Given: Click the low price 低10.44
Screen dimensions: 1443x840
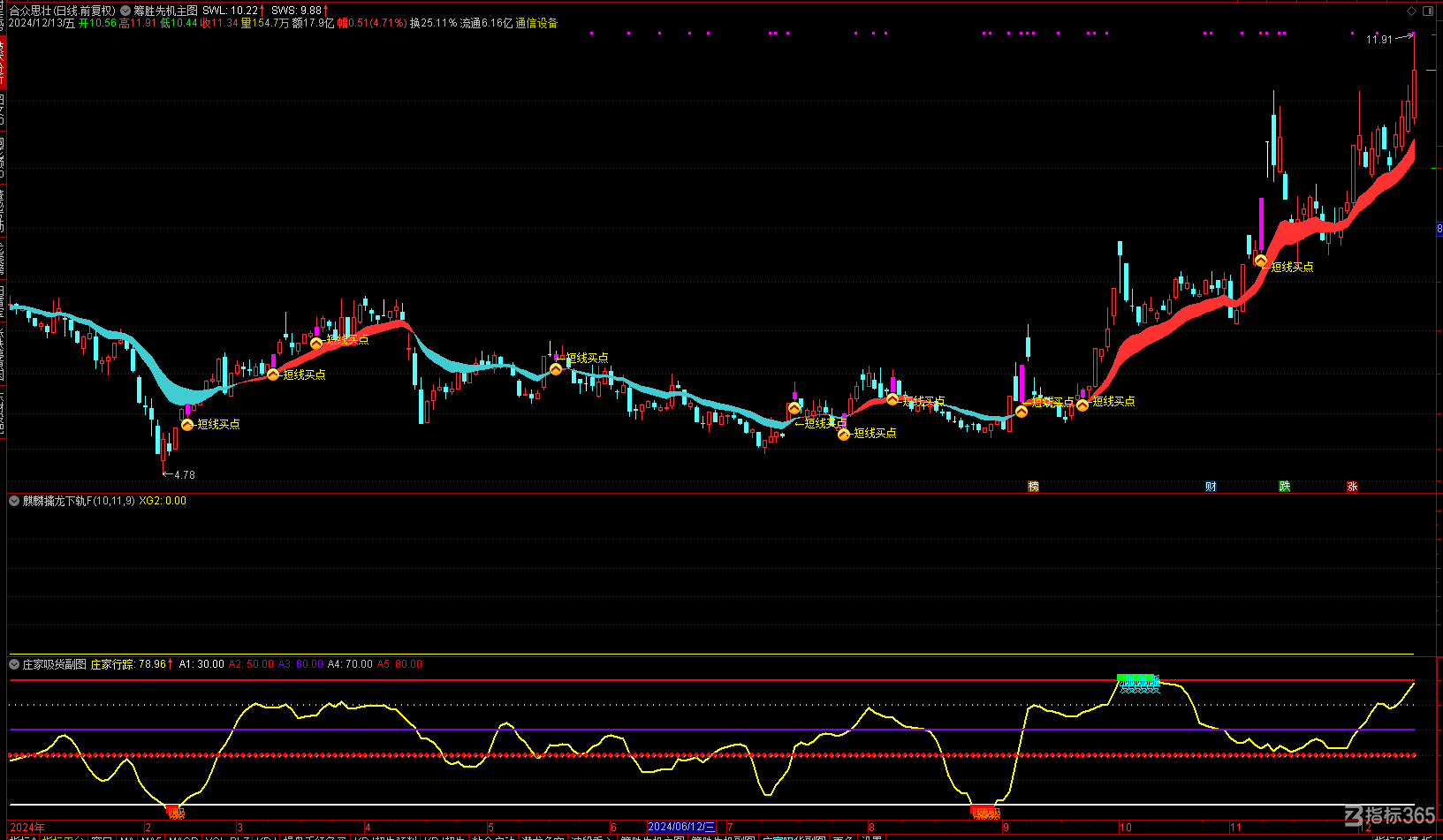Looking at the screenshot, I should pyautogui.click(x=178, y=23).
